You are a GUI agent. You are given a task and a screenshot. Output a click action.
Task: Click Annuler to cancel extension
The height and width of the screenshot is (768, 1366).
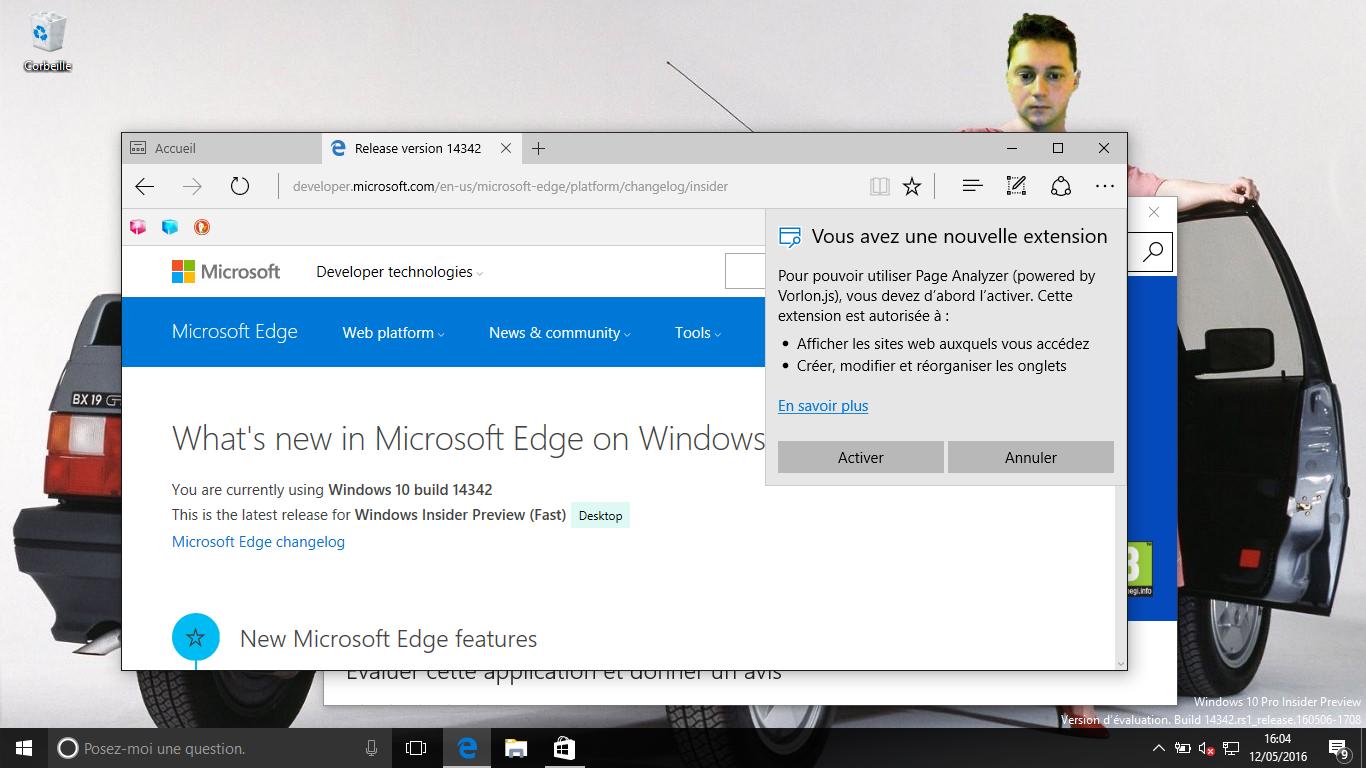[1030, 457]
